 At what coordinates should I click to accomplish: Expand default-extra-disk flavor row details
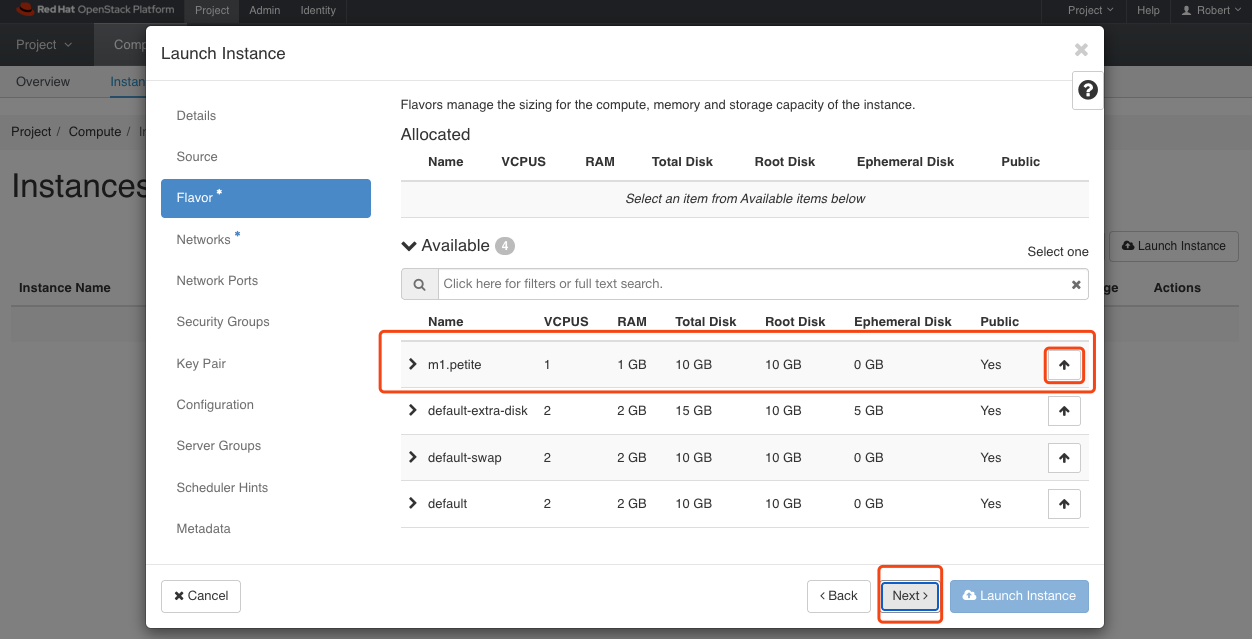[x=413, y=410]
